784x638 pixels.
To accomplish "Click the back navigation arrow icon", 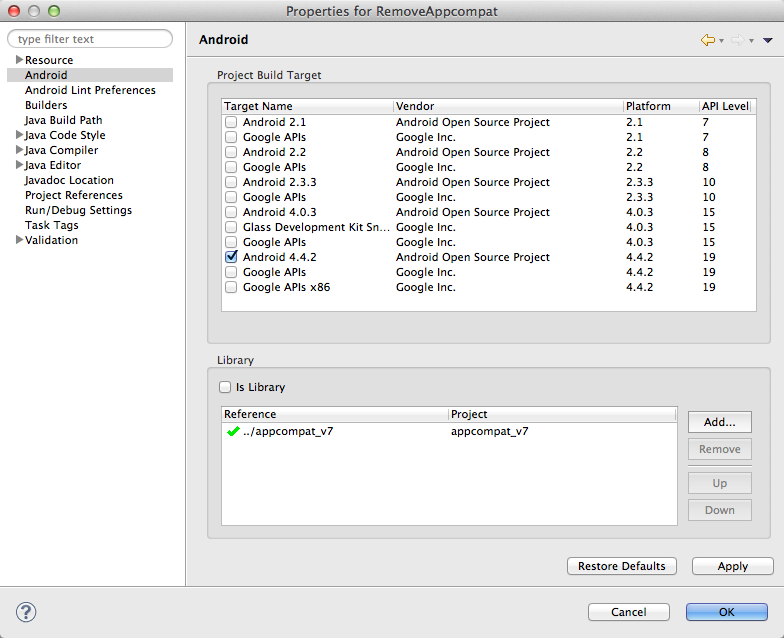I will coord(708,40).
